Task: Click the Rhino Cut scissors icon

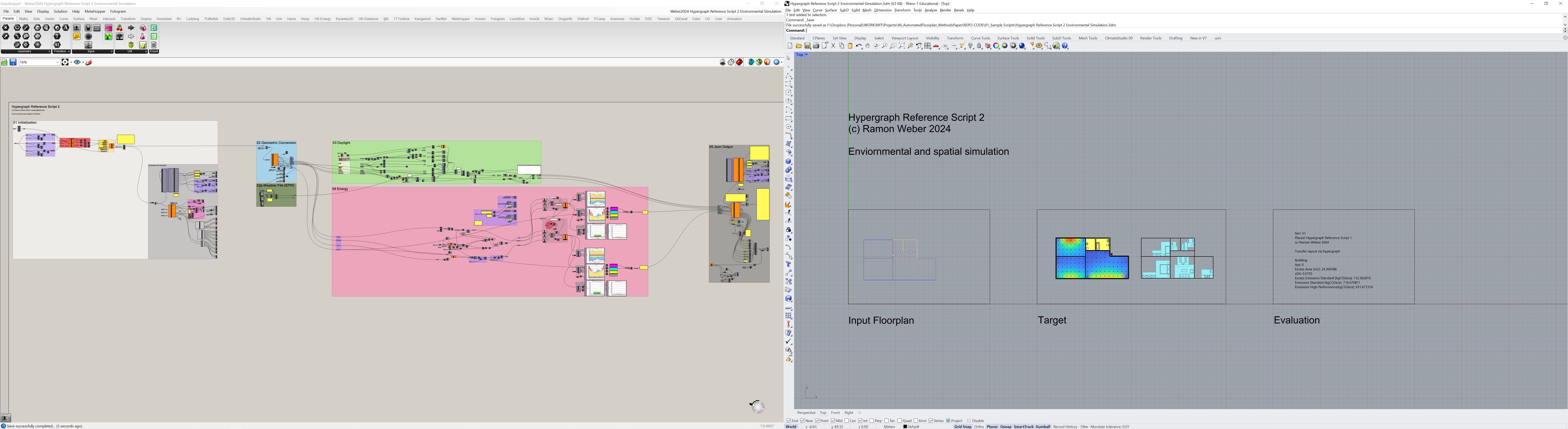Action: coord(833,46)
